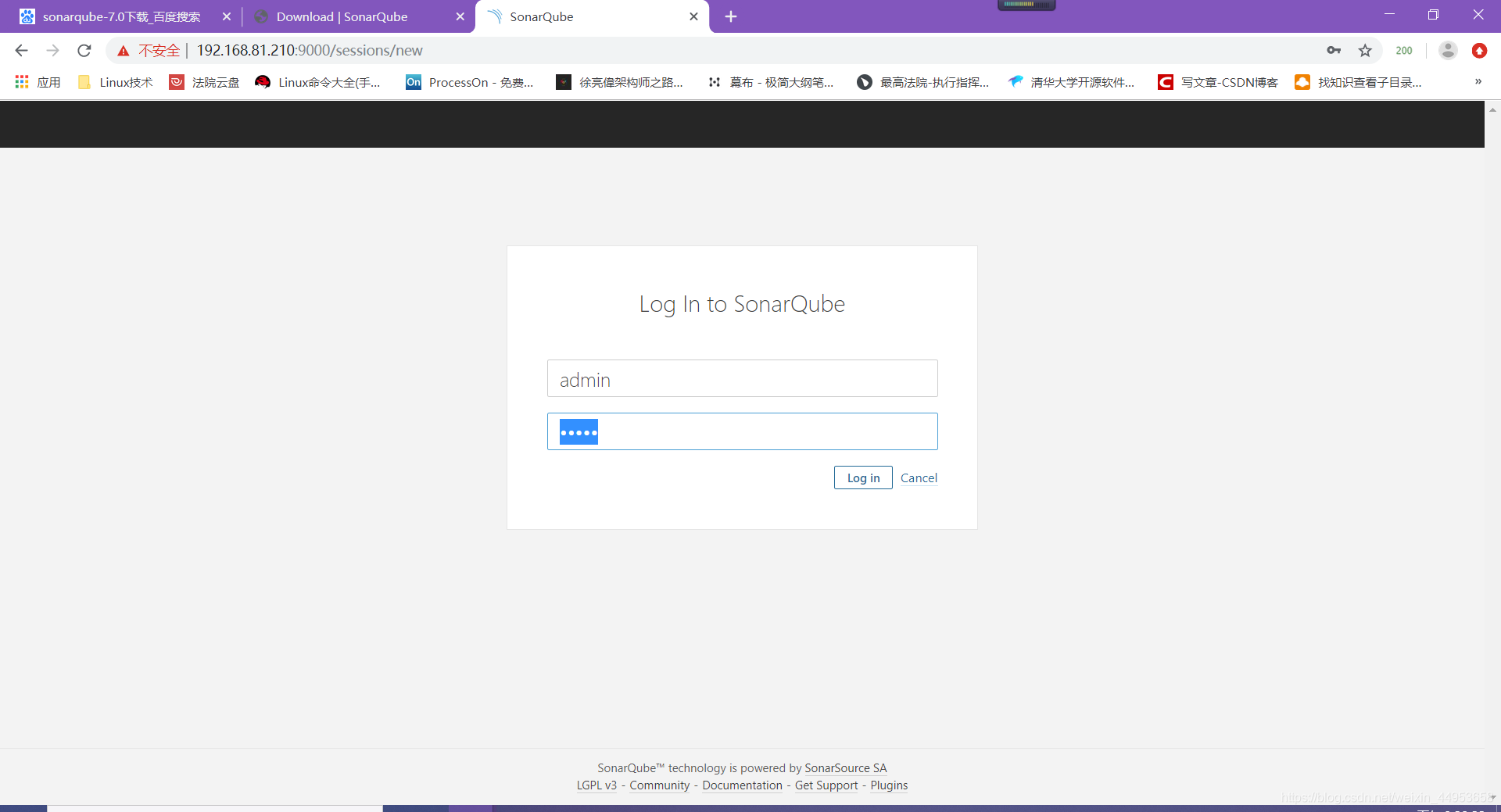This screenshot has height=812, width=1501.
Task: Open the Plugins footer link
Action: pos(889,785)
